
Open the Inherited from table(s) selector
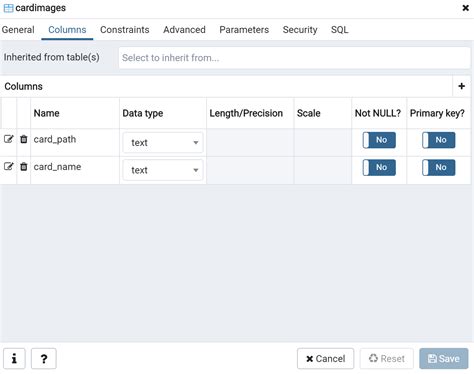click(294, 58)
